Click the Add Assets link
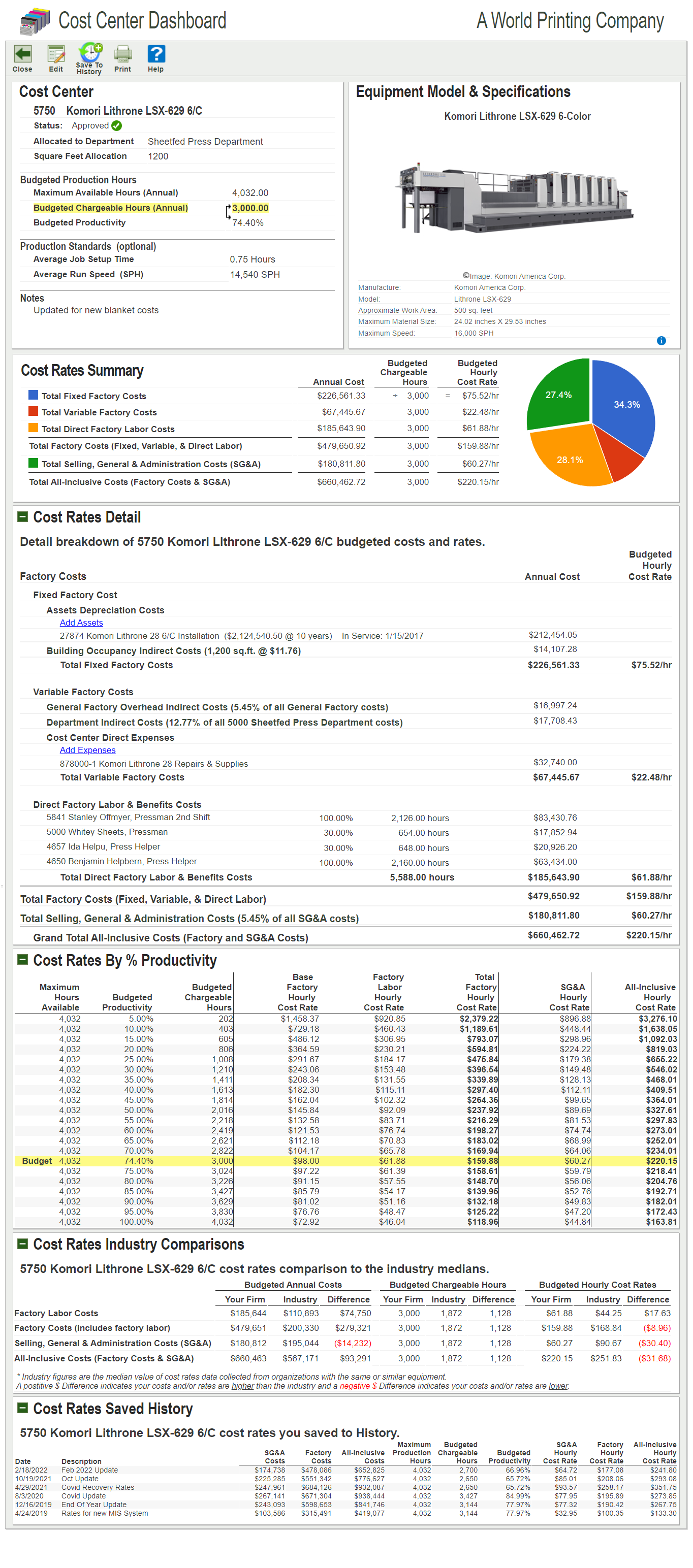Viewport: 693px width, 1568px height. coord(81,623)
